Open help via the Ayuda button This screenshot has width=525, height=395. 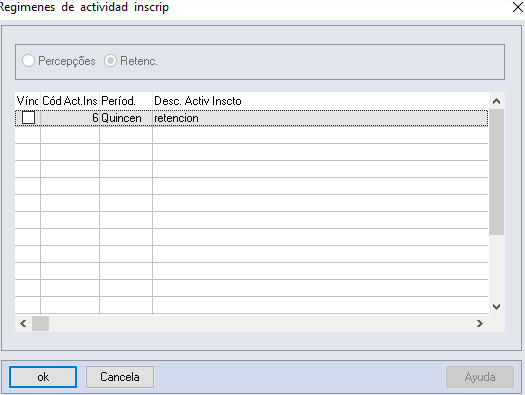(x=480, y=377)
